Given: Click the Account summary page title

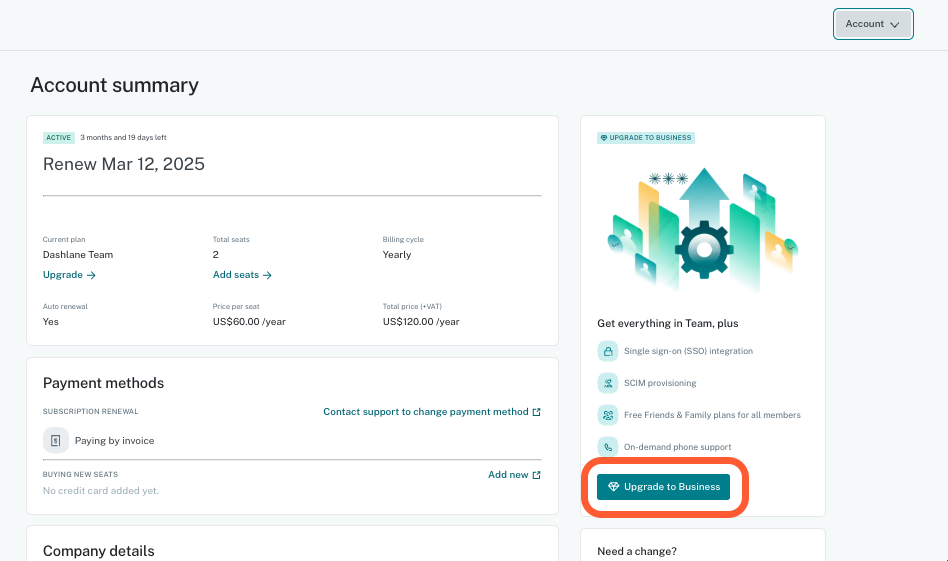Looking at the screenshot, I should [x=115, y=85].
